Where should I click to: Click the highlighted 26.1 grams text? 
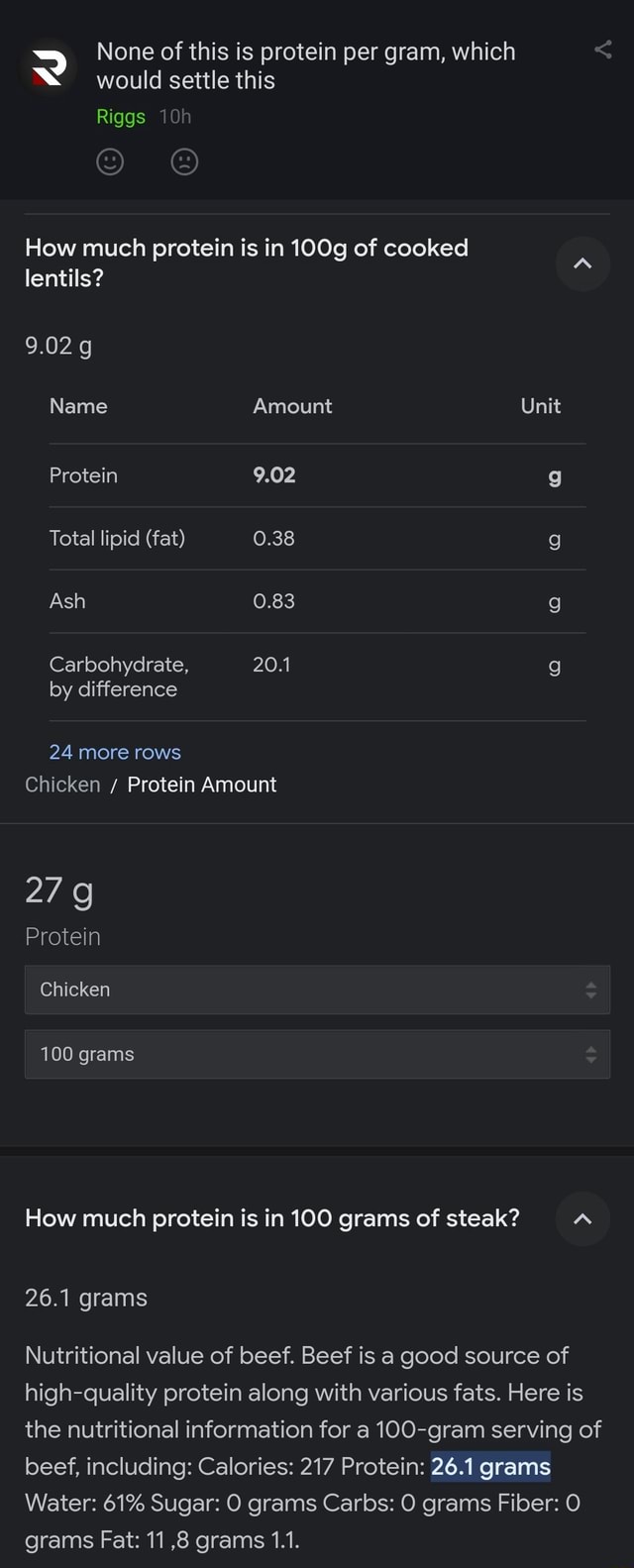point(489,1466)
